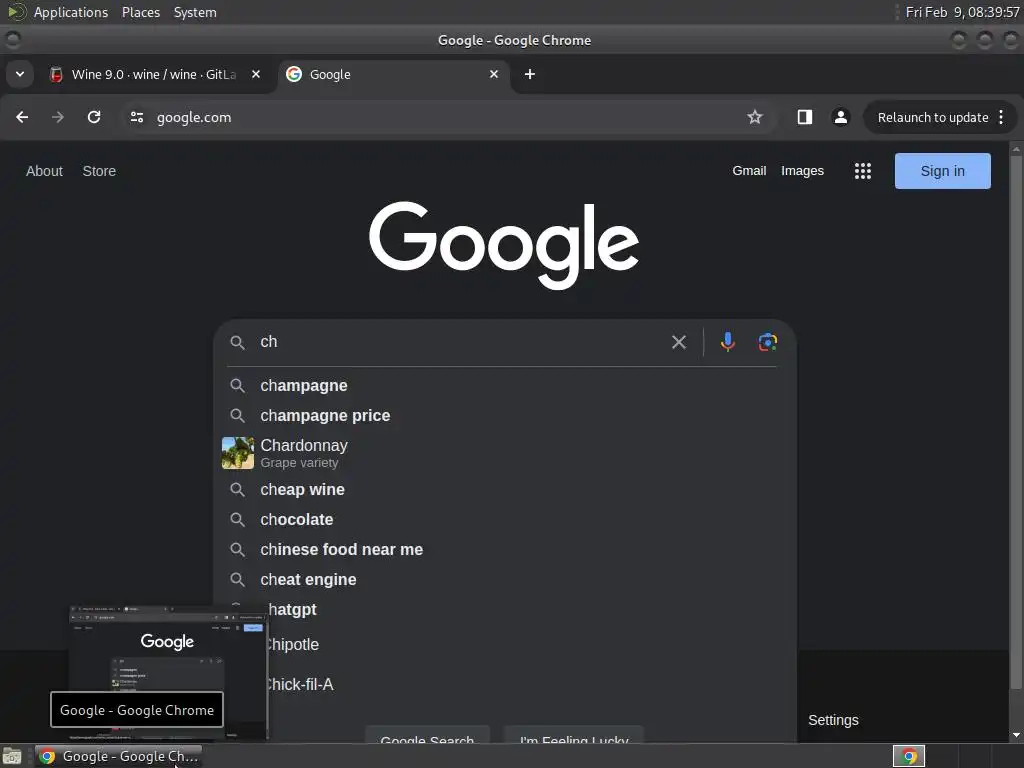Screen dimensions: 1024x768
Task: Click the magnifier icon beside chocolate
Action: pyautogui.click(x=238, y=520)
